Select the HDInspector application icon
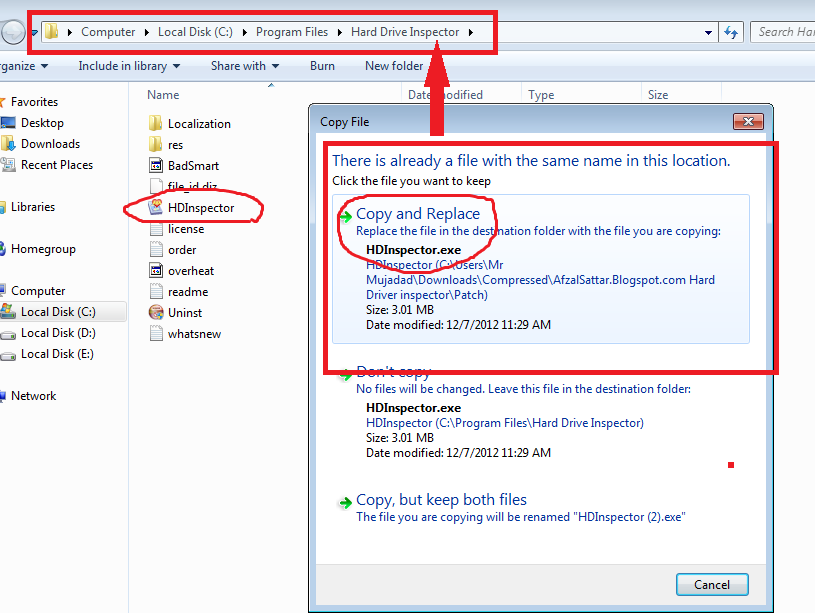The width and height of the screenshot is (815, 613). pos(156,207)
